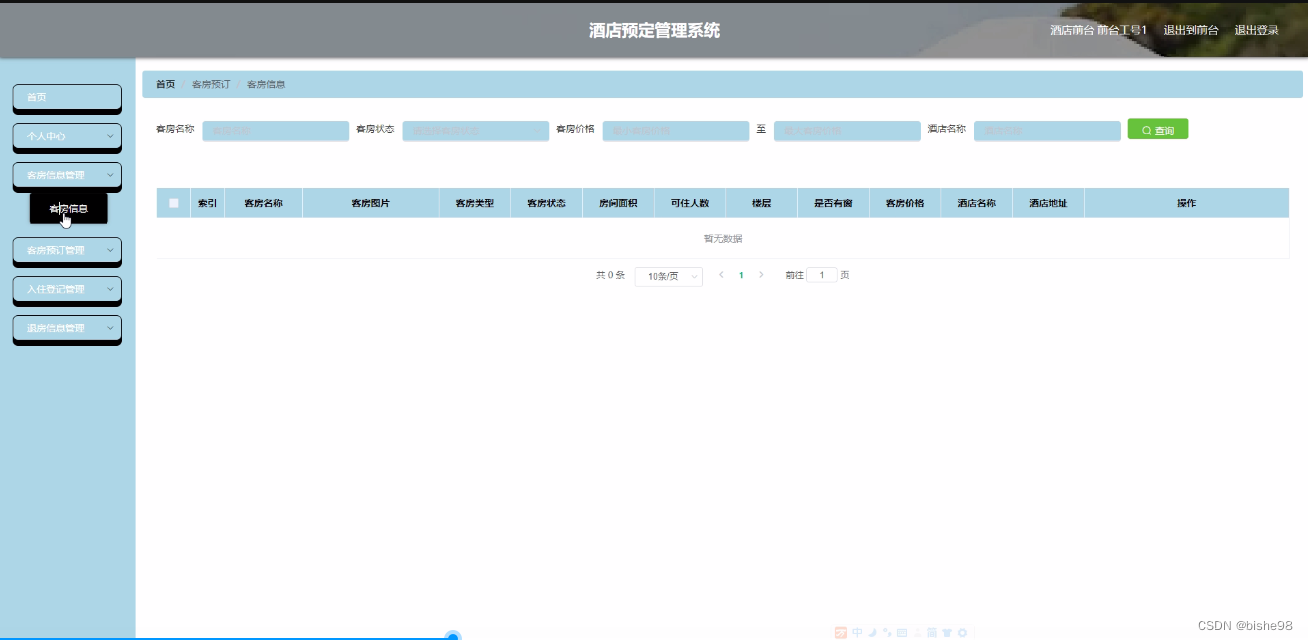Image resolution: width=1308 pixels, height=640 pixels.
Task: Click the magnifier icon on the 查询 button
Action: coord(1146,129)
